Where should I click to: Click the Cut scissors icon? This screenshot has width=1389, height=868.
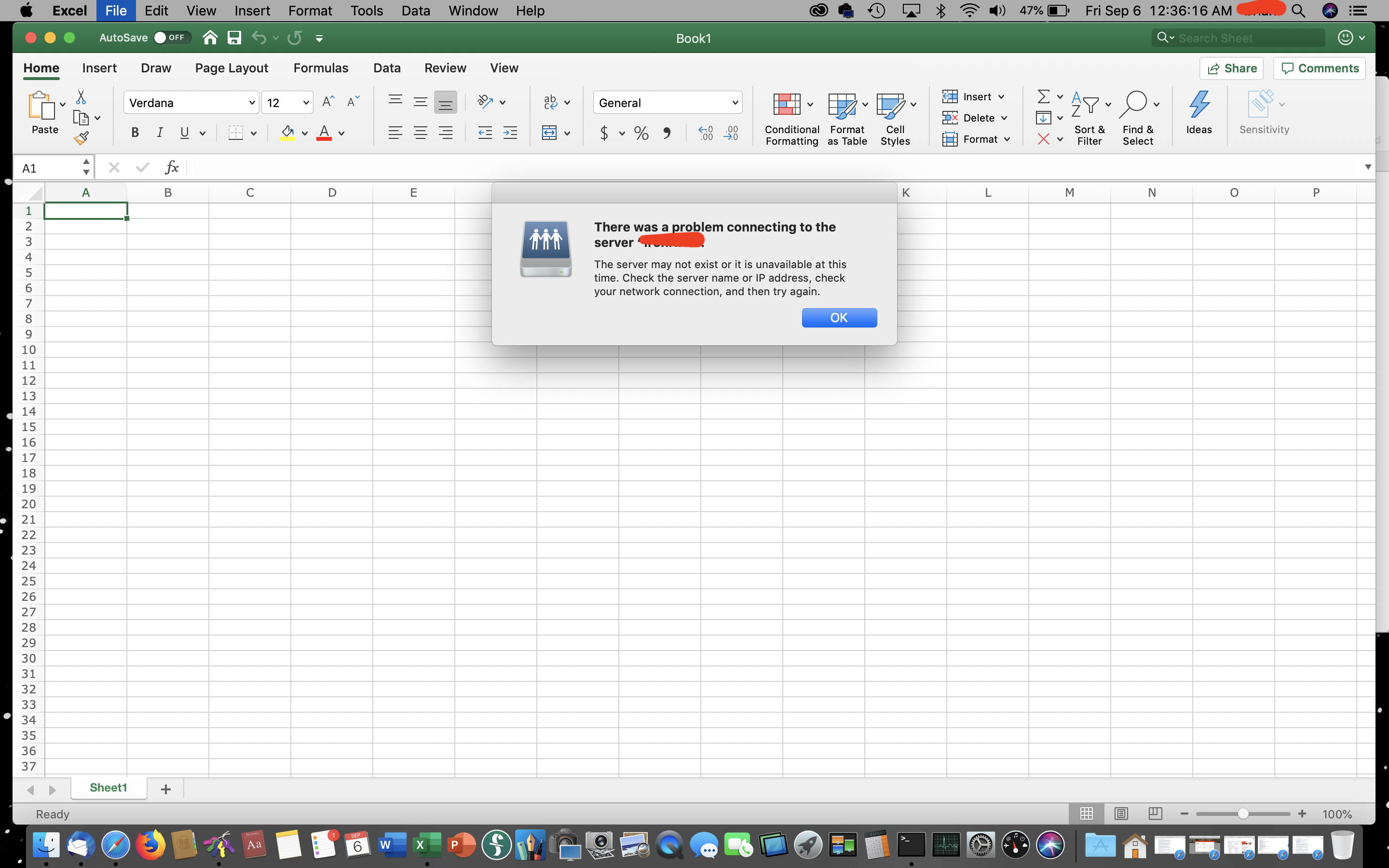81,96
